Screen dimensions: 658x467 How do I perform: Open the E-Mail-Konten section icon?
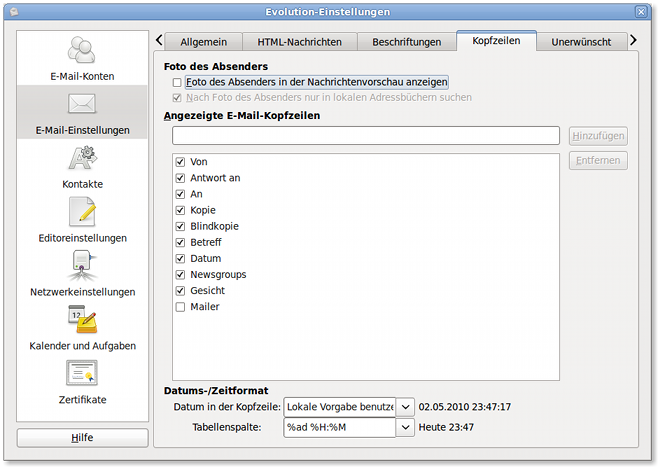point(82,50)
